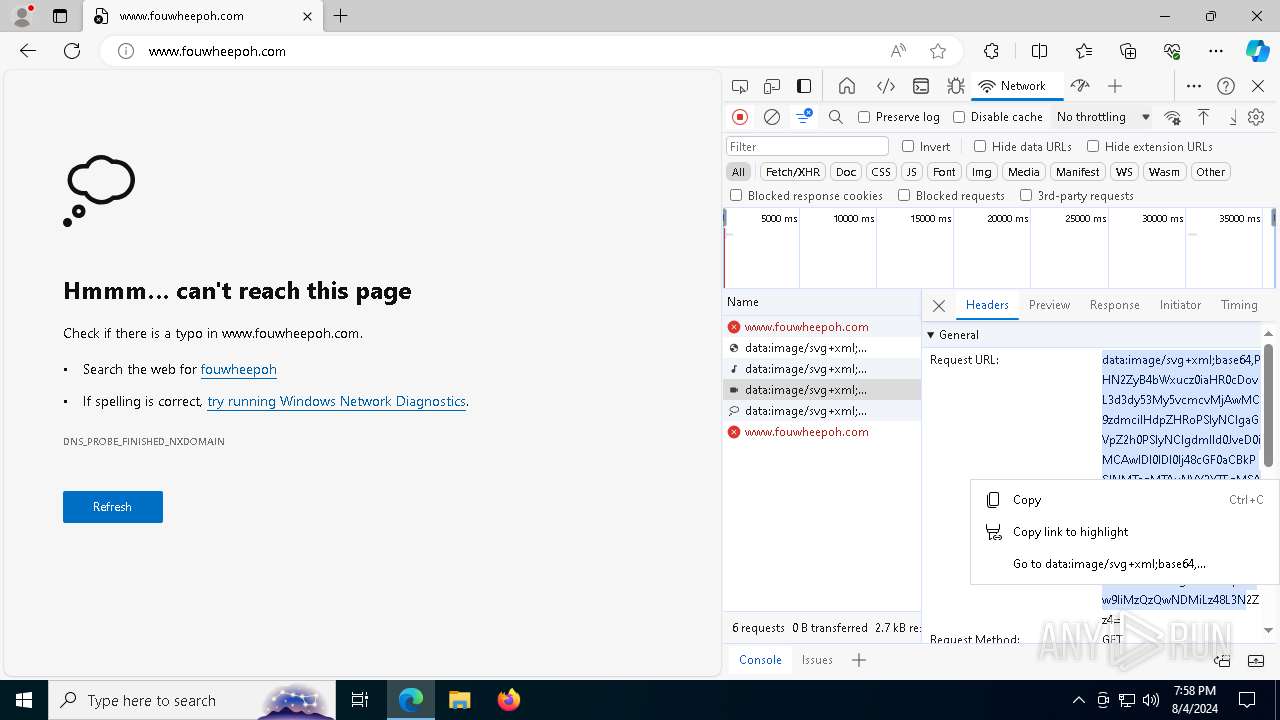
Task: Close the request details pane
Action: (x=939, y=306)
